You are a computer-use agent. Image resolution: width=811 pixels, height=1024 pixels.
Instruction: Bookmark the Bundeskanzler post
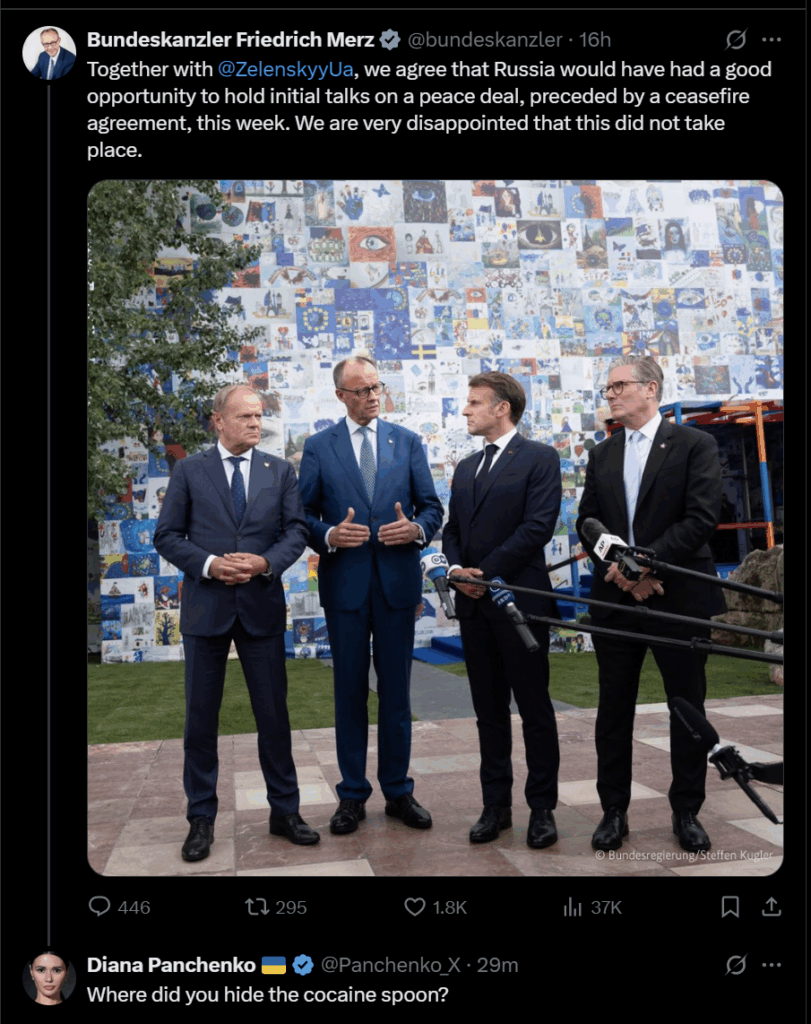click(x=730, y=906)
